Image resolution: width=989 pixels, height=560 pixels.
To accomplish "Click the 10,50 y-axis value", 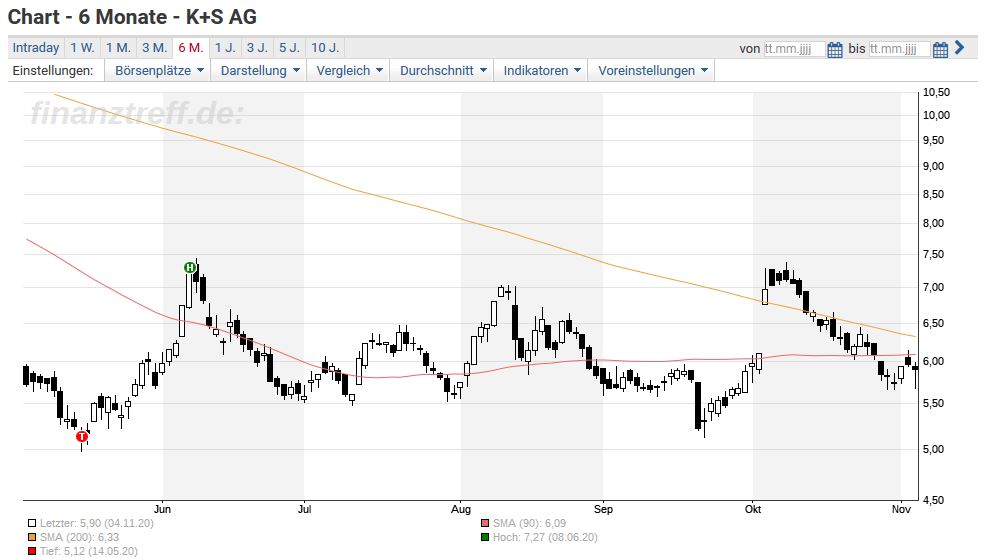I will [936, 92].
